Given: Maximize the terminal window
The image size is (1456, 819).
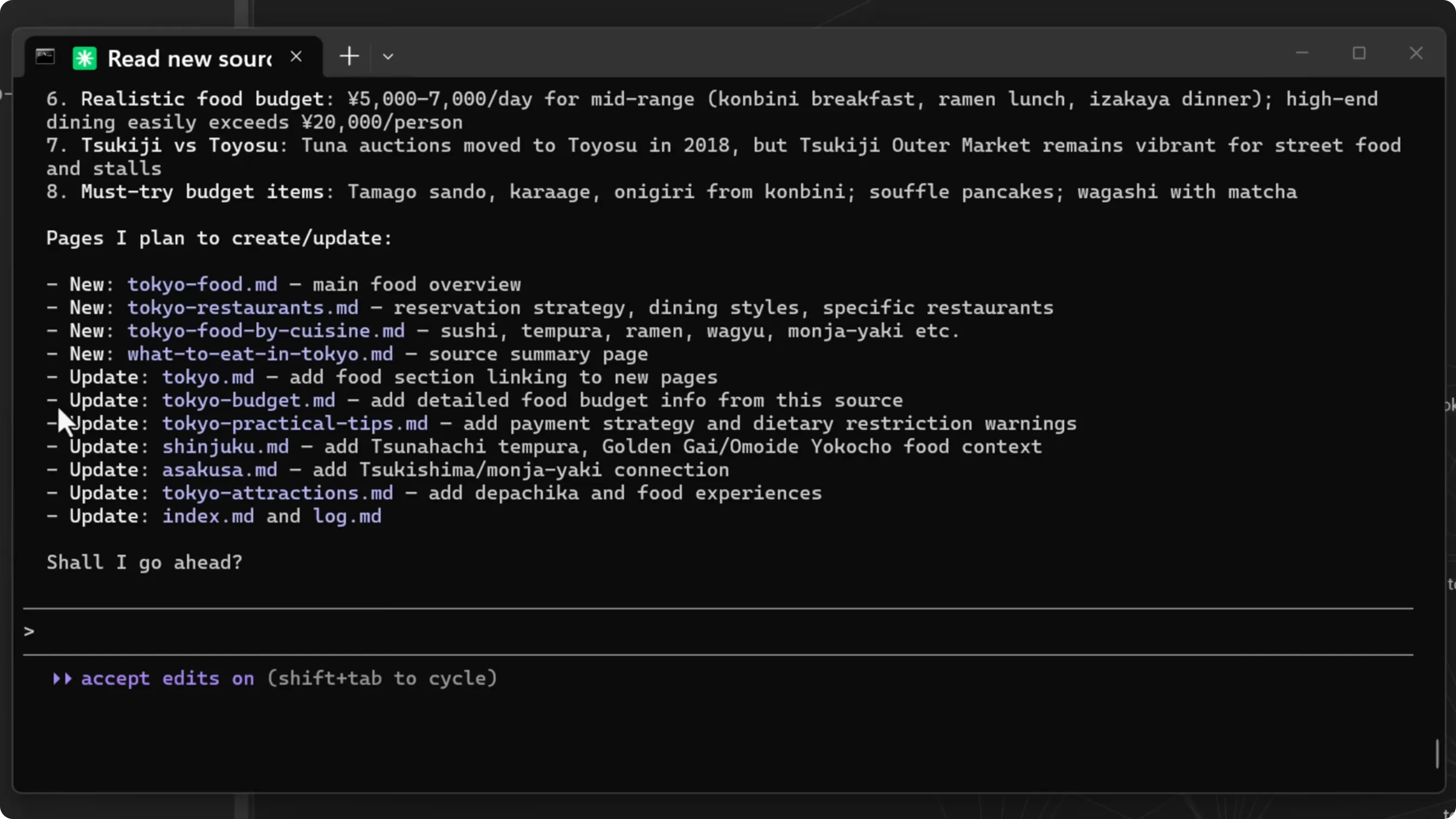Looking at the screenshot, I should (x=1359, y=53).
